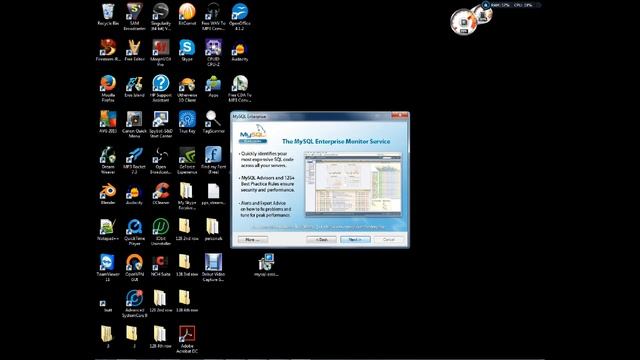Launch TeamViewer 11
Viewport: 640px width, 360px height.
coord(108,267)
